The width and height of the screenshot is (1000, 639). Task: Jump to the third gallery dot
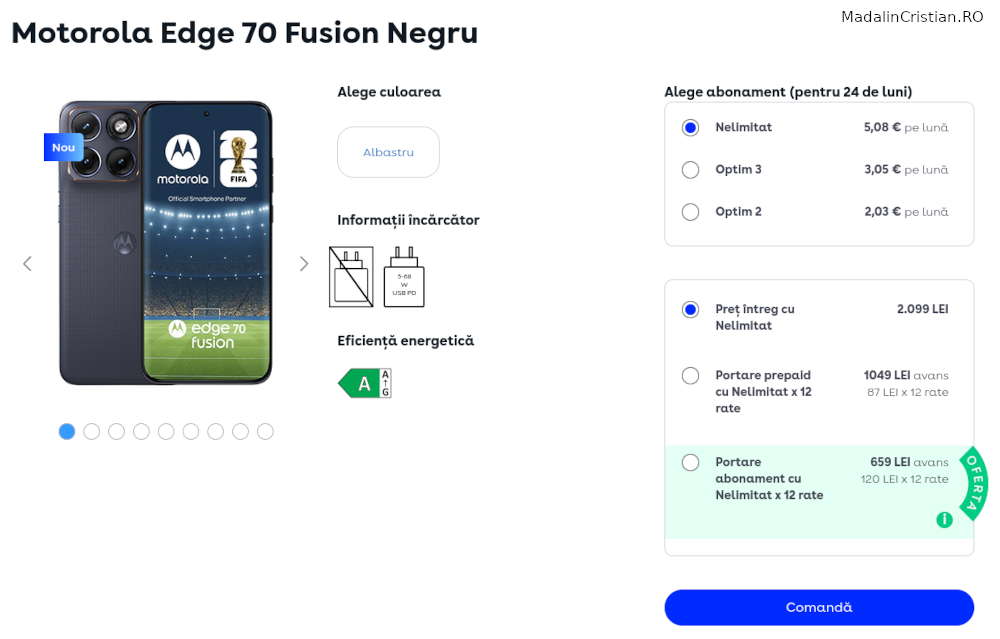(x=116, y=431)
